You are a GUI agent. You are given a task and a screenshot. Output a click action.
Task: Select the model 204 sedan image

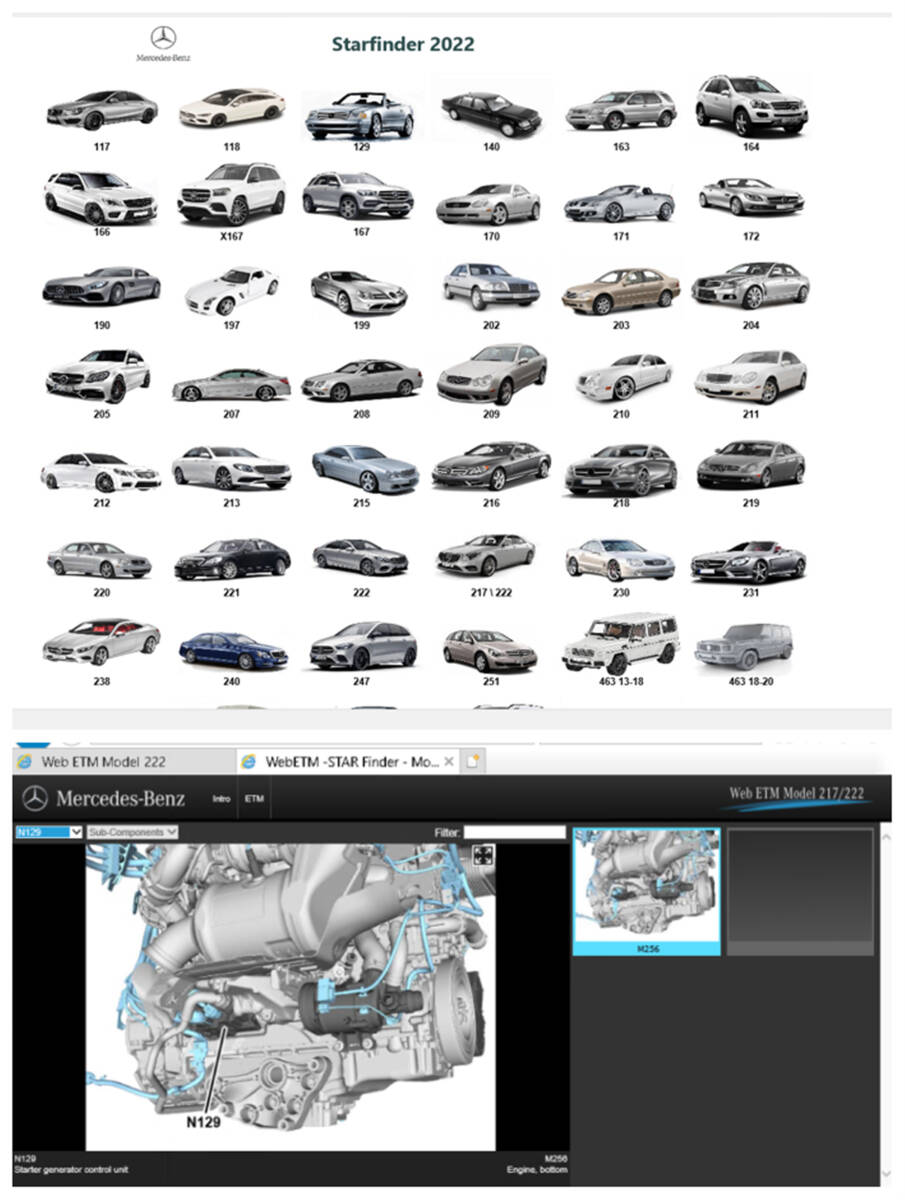(751, 285)
